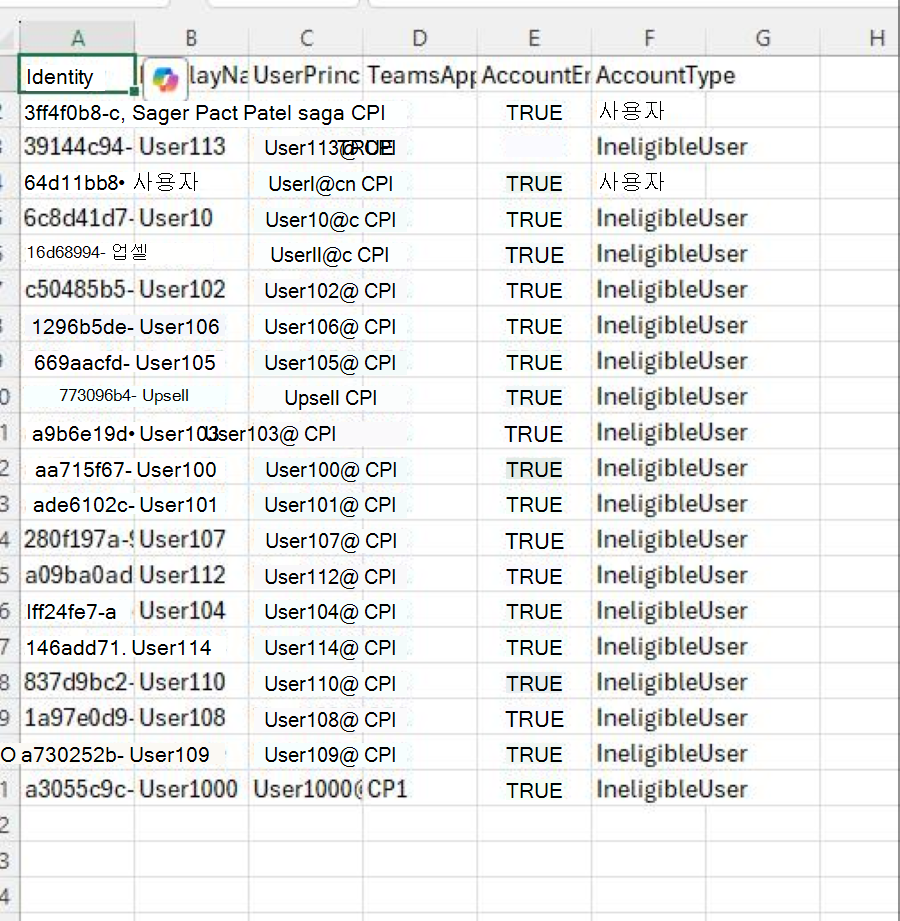This screenshot has height=921, width=900.
Task: Select cell containing 16d68994-
Action: 78,253
